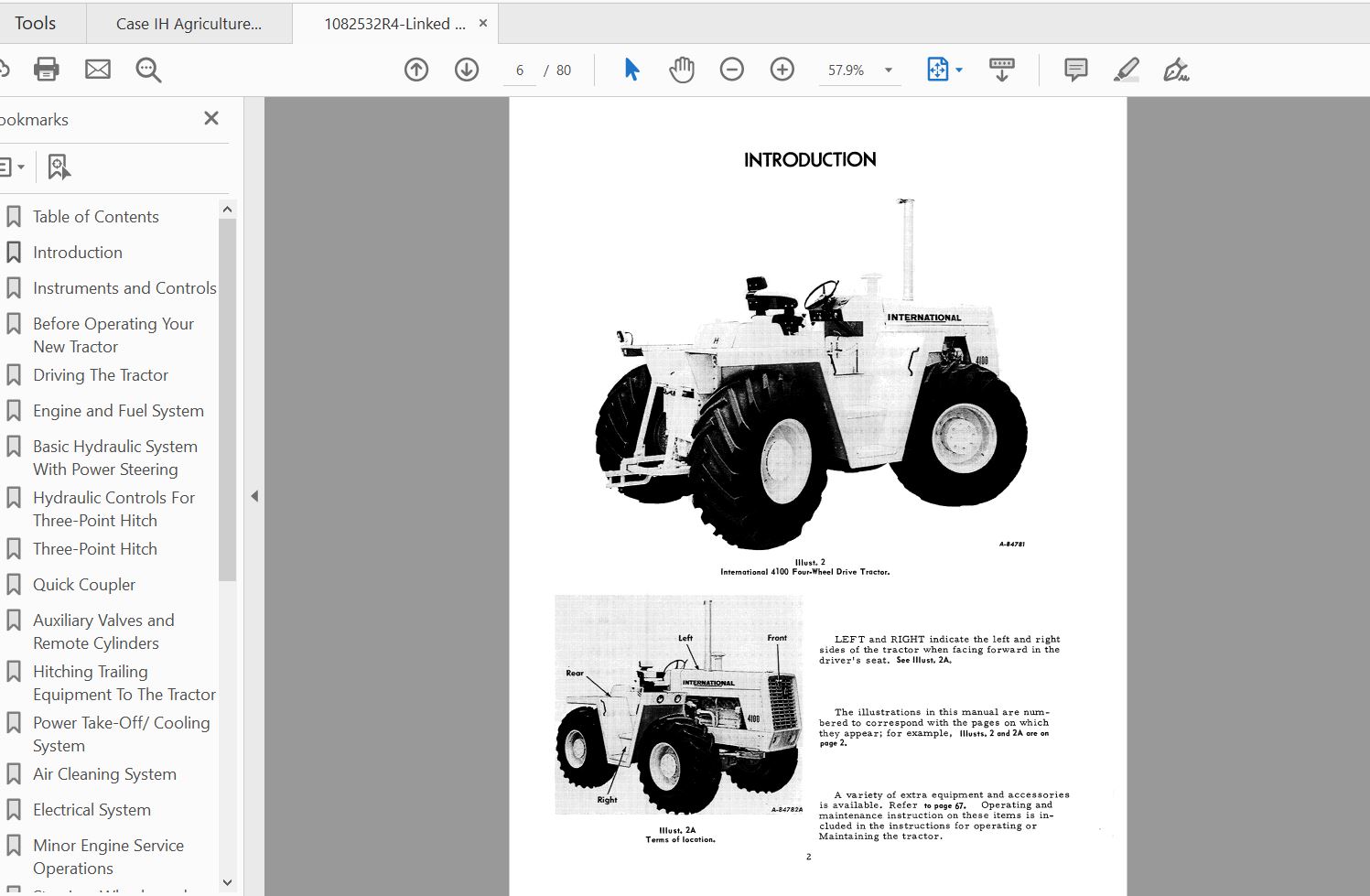Click the Illust. 2 tractor image
Screen dimensions: 1370x896
click(812, 373)
